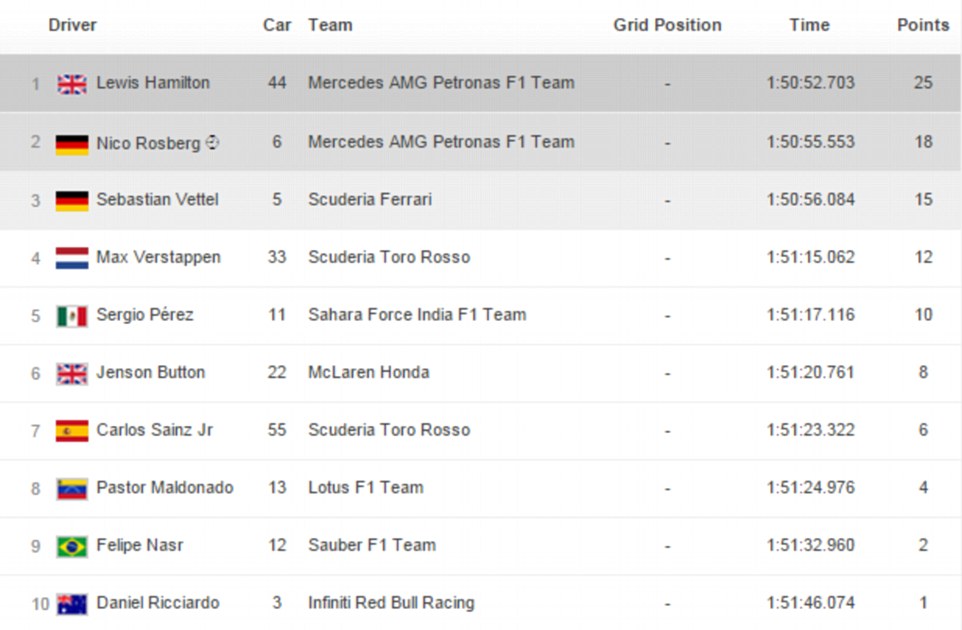Click the Team column header
Image resolution: width=962 pixels, height=630 pixels.
tap(330, 25)
